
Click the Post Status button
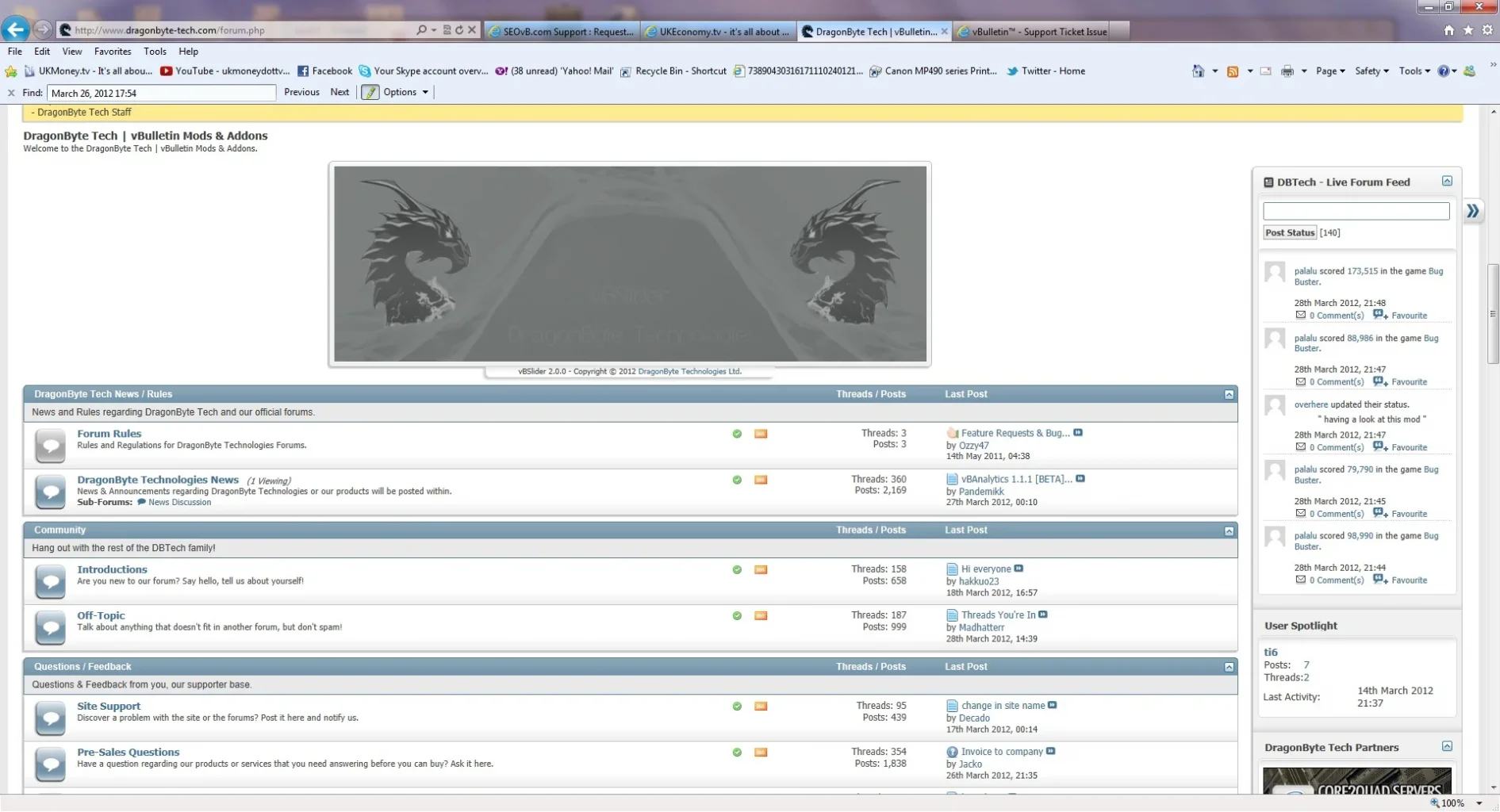(x=1290, y=232)
